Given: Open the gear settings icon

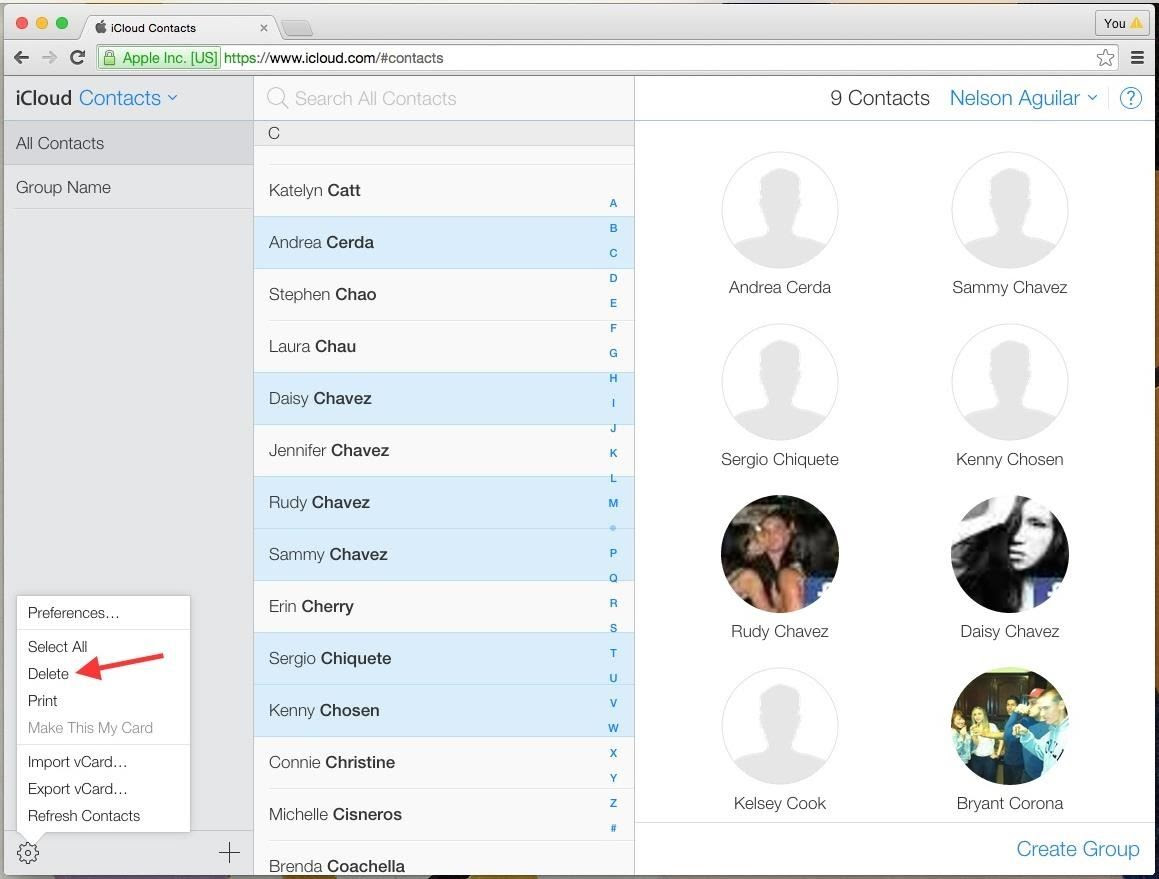Looking at the screenshot, I should click(x=27, y=852).
